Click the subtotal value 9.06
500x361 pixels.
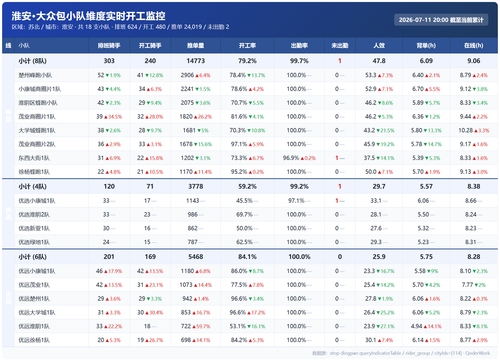tap(473, 61)
